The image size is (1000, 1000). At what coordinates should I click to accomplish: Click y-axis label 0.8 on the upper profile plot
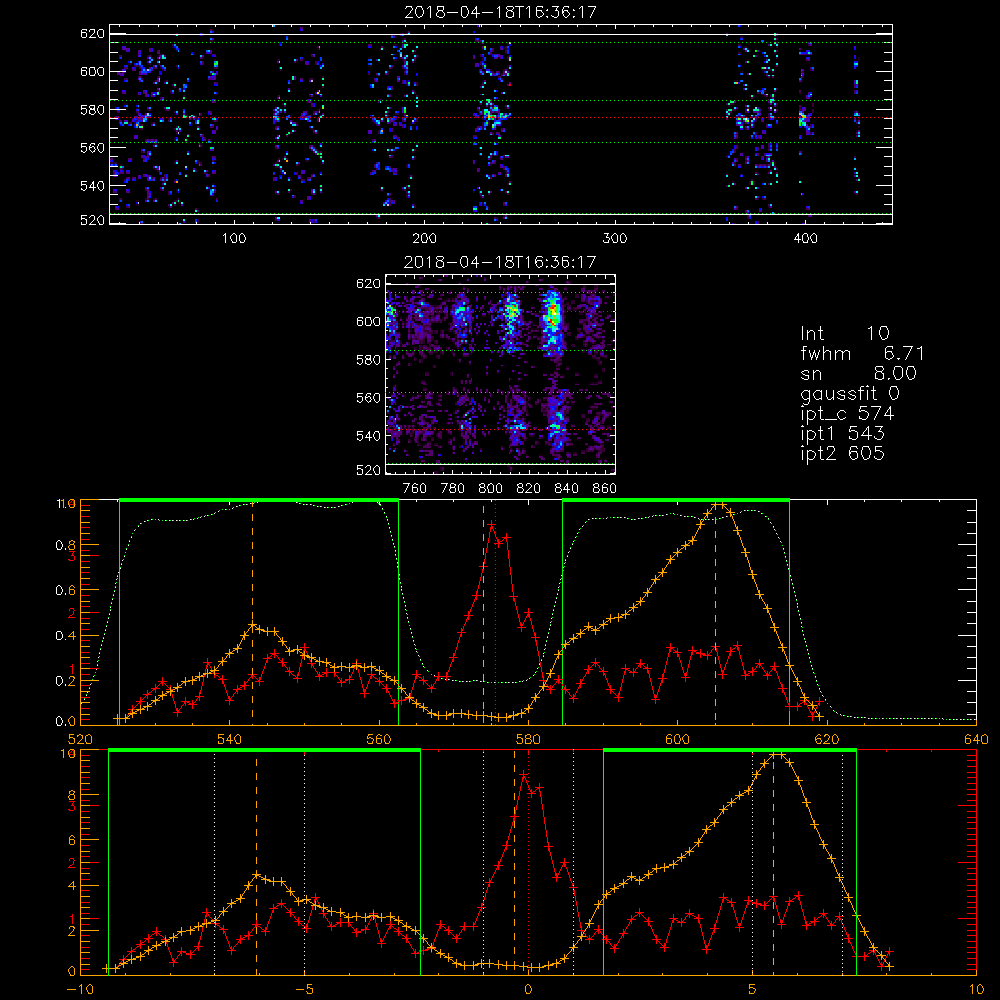pos(65,545)
